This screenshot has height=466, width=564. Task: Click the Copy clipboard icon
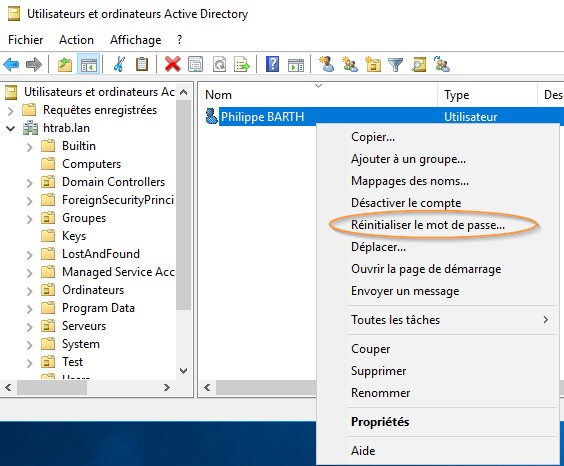pos(142,64)
